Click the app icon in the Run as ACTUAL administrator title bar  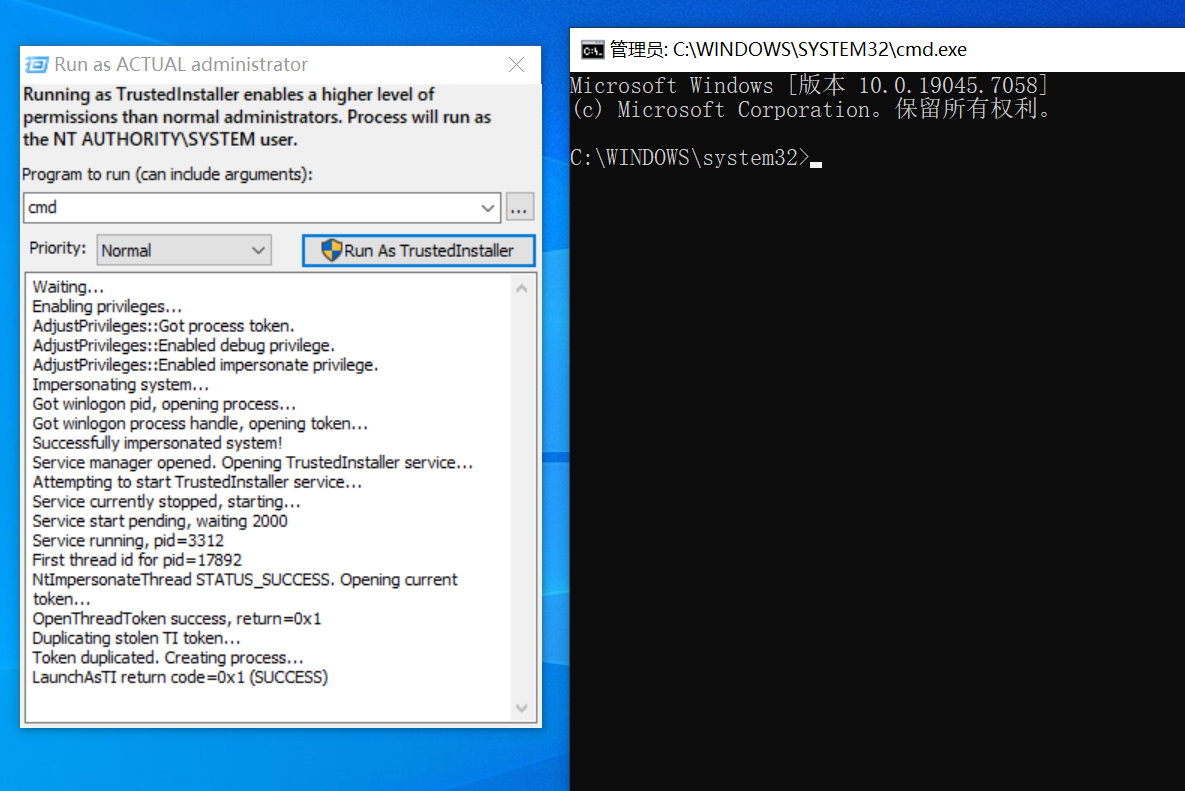37,65
